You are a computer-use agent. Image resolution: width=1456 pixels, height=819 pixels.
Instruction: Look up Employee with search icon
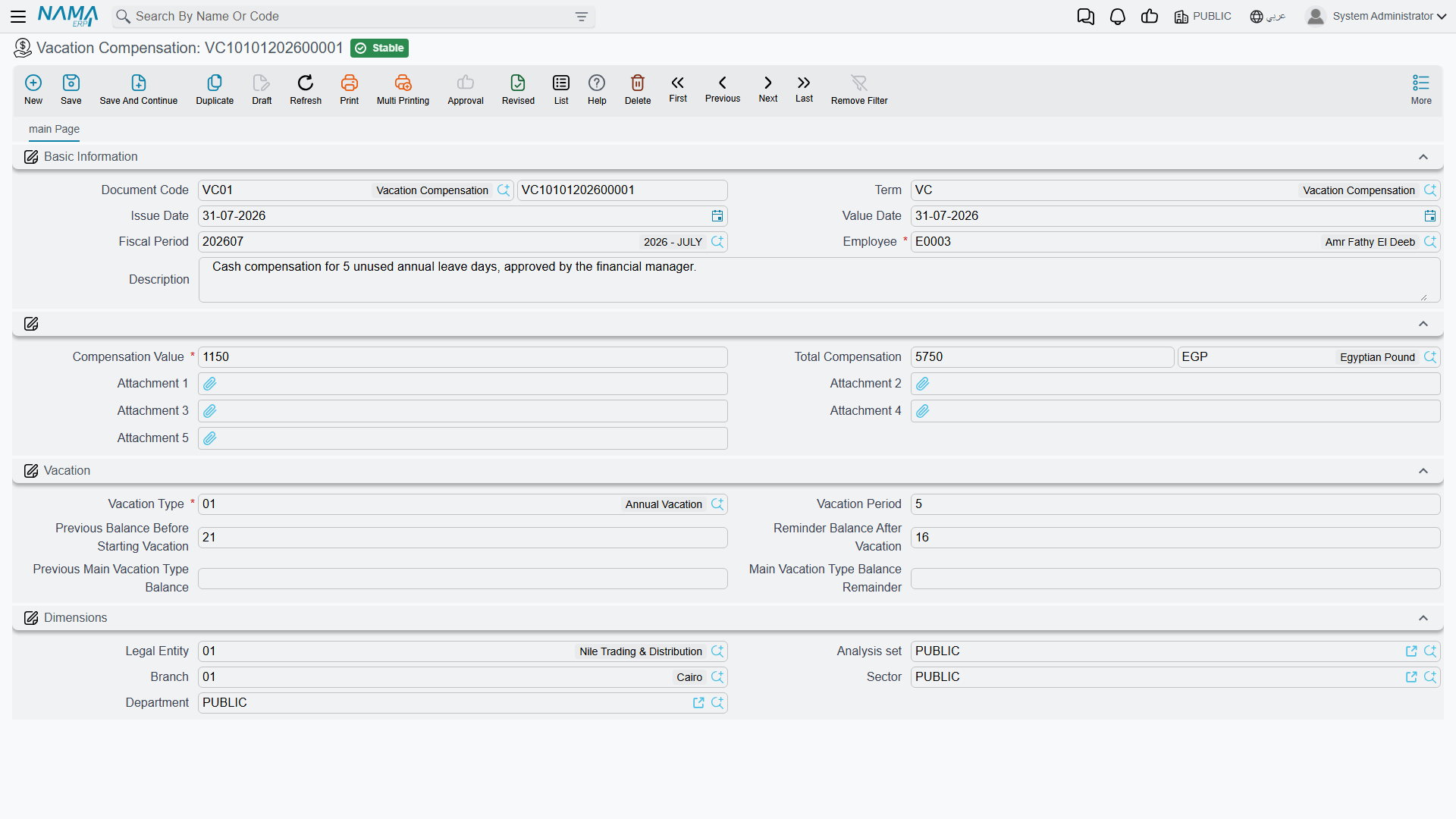click(x=1430, y=242)
